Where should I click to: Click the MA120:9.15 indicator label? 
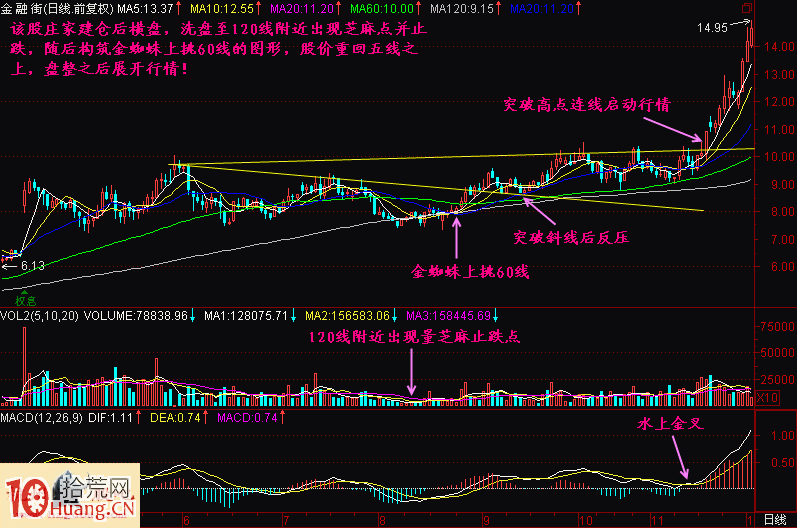(x=462, y=9)
